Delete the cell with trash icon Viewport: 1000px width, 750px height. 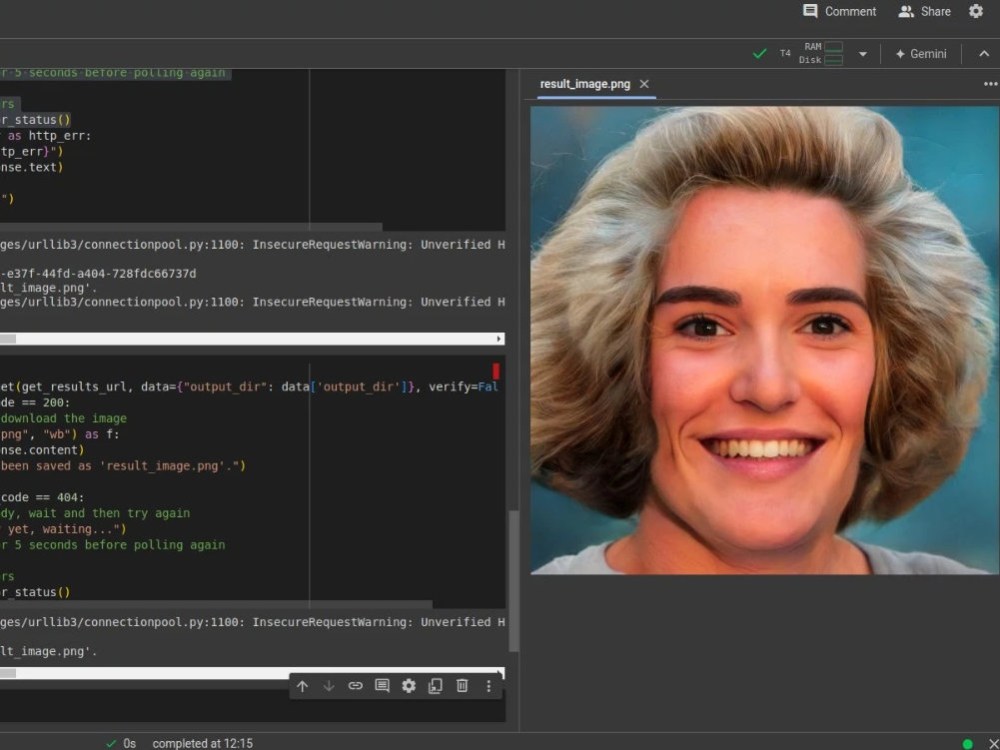pyautogui.click(x=462, y=686)
